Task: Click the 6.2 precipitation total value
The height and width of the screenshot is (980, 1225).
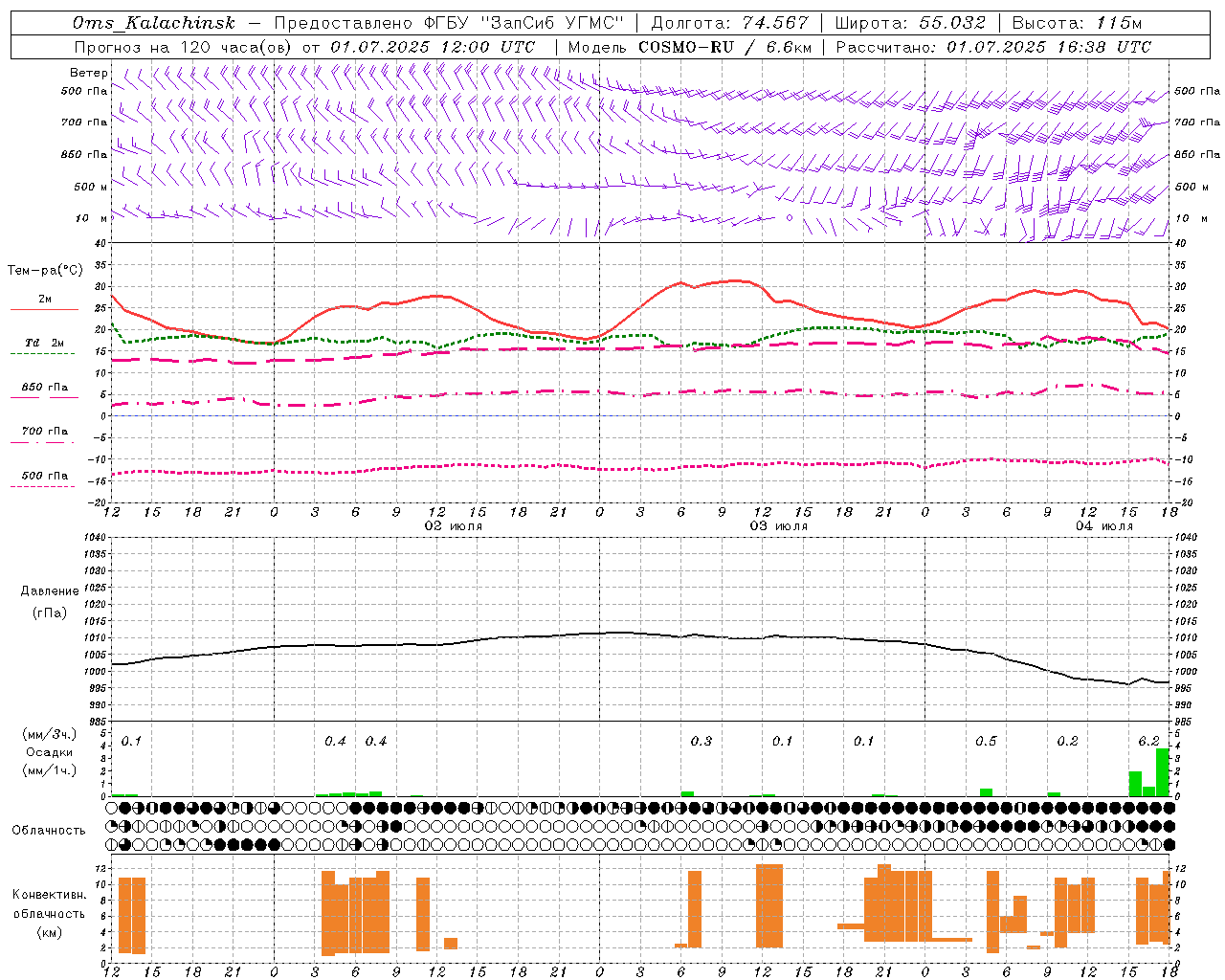Action: click(1149, 741)
